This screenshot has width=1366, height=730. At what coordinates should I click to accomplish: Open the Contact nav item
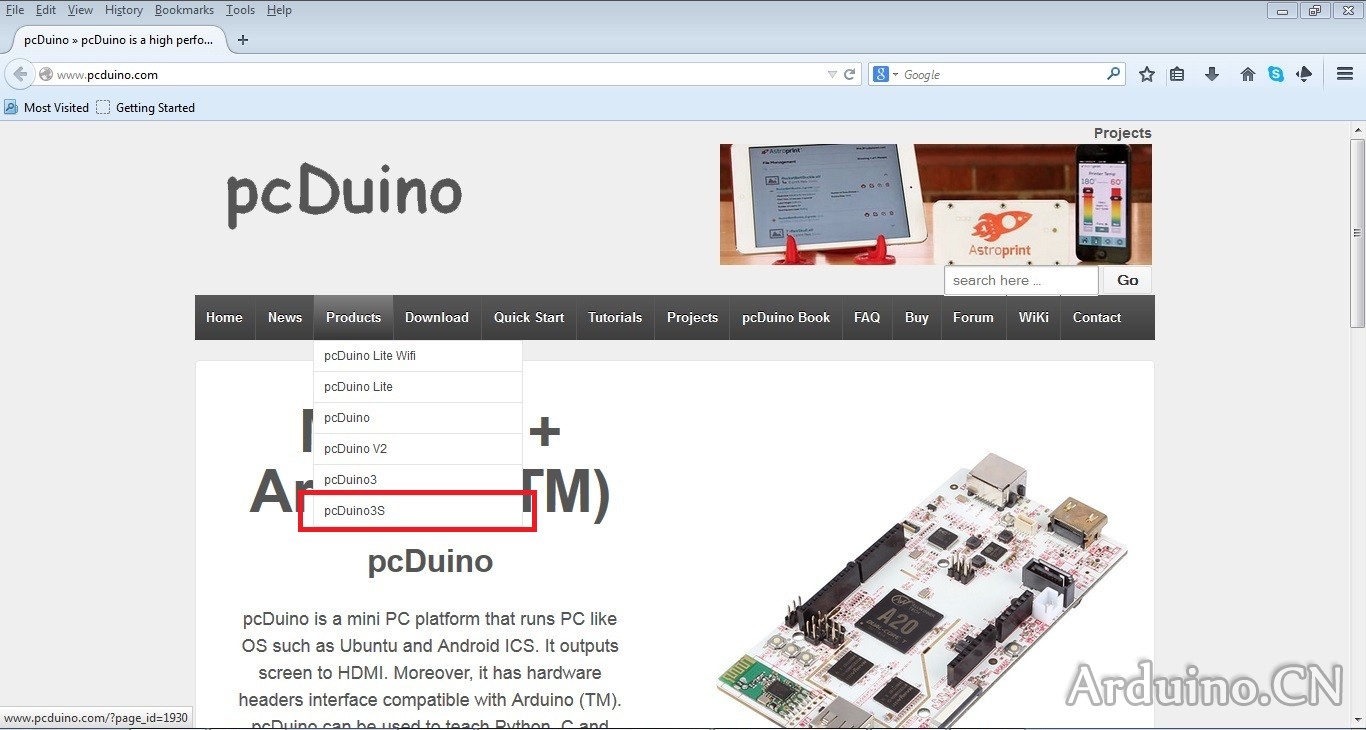point(1097,317)
